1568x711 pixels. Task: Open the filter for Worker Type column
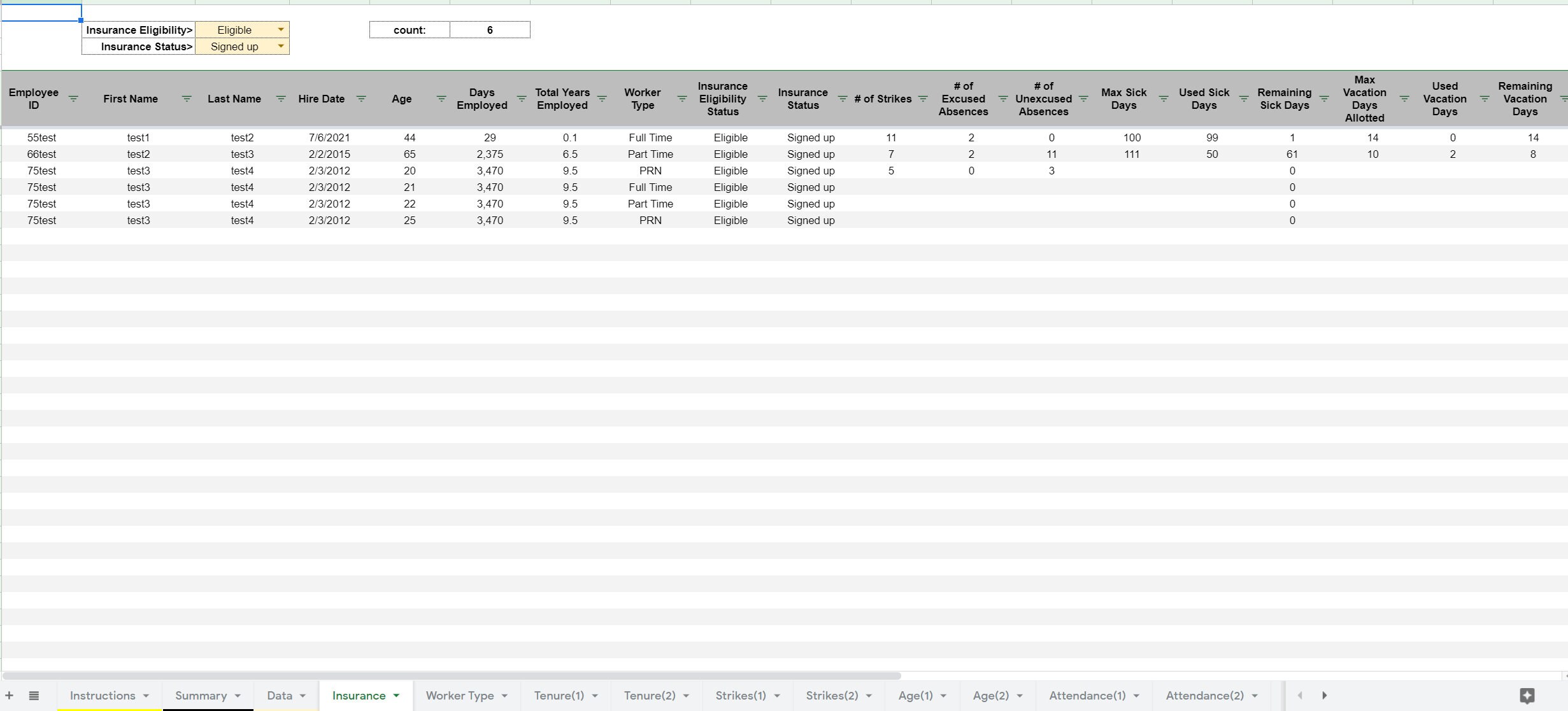coord(681,99)
